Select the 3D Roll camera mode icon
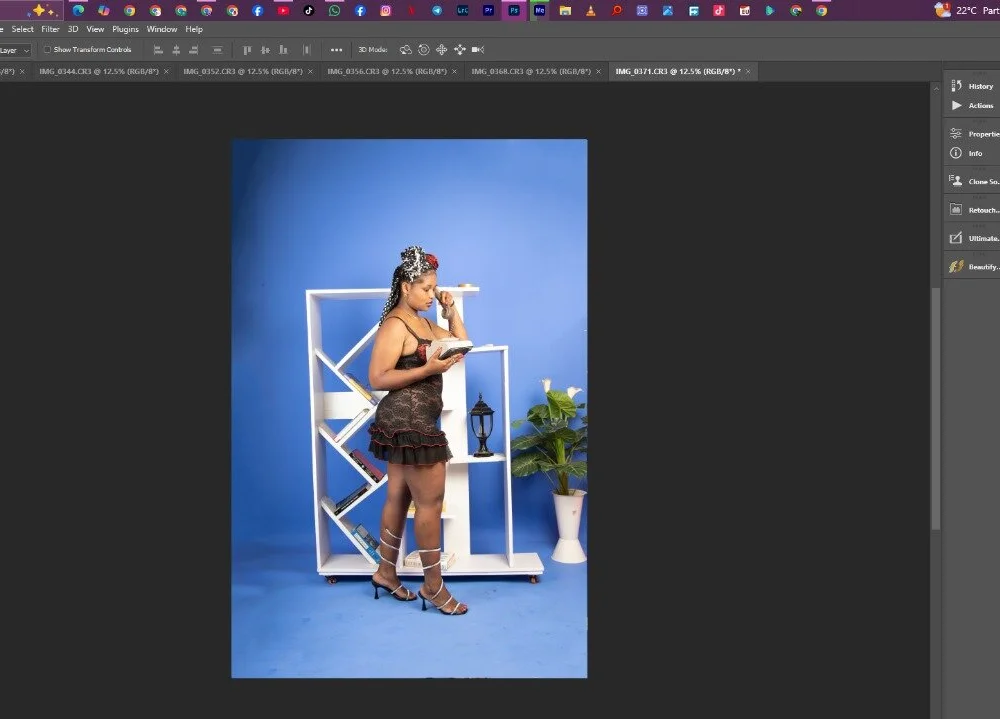This screenshot has width=1000, height=719. coord(423,50)
